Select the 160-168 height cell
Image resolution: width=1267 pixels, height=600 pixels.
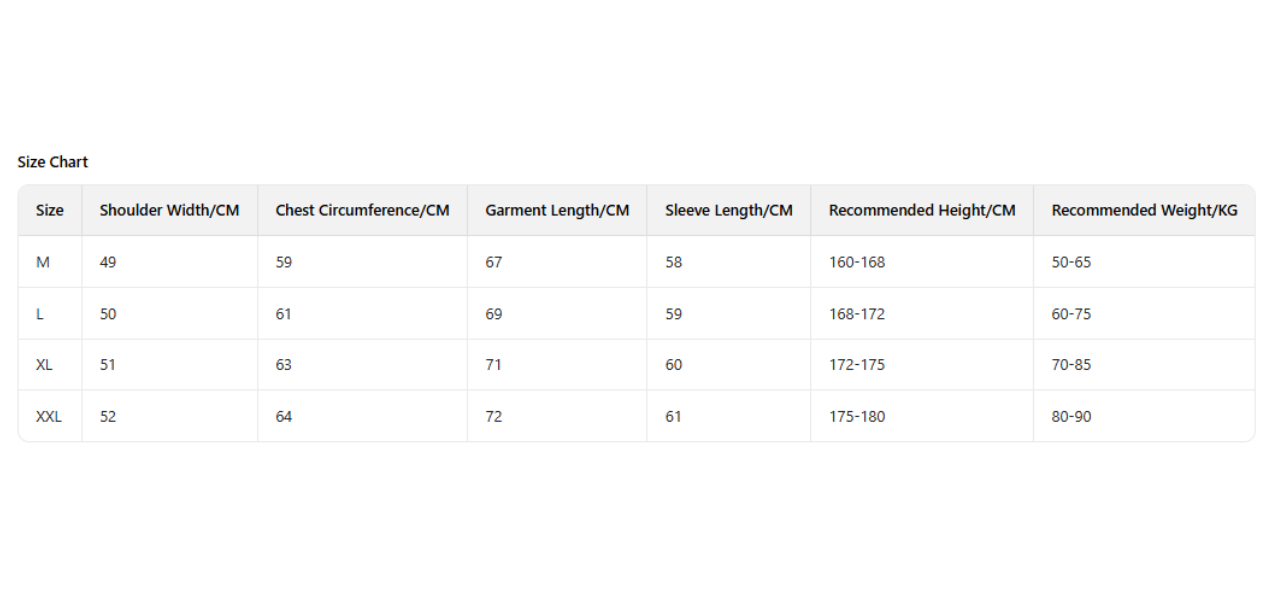click(857, 262)
